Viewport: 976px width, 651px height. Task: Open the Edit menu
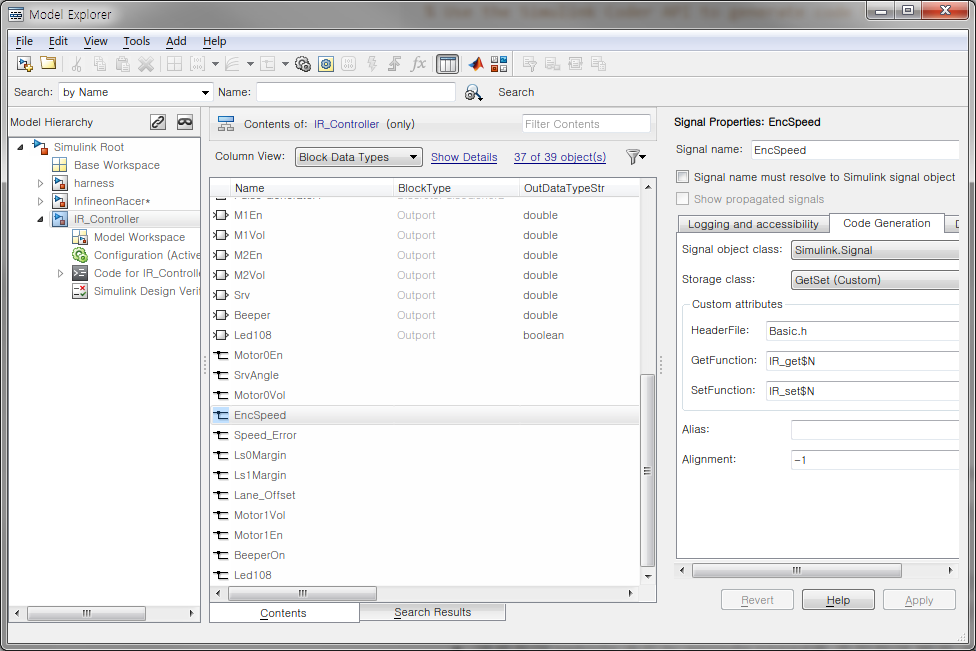tap(58, 41)
